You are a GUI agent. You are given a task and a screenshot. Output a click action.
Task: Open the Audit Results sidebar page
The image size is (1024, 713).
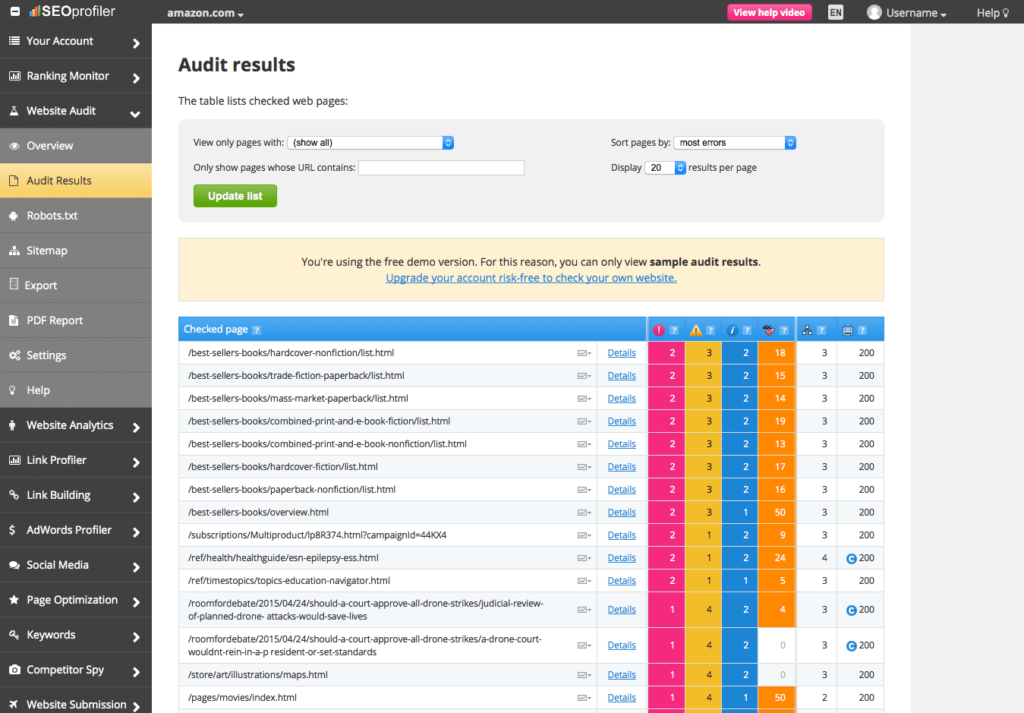pyautogui.click(x=76, y=181)
